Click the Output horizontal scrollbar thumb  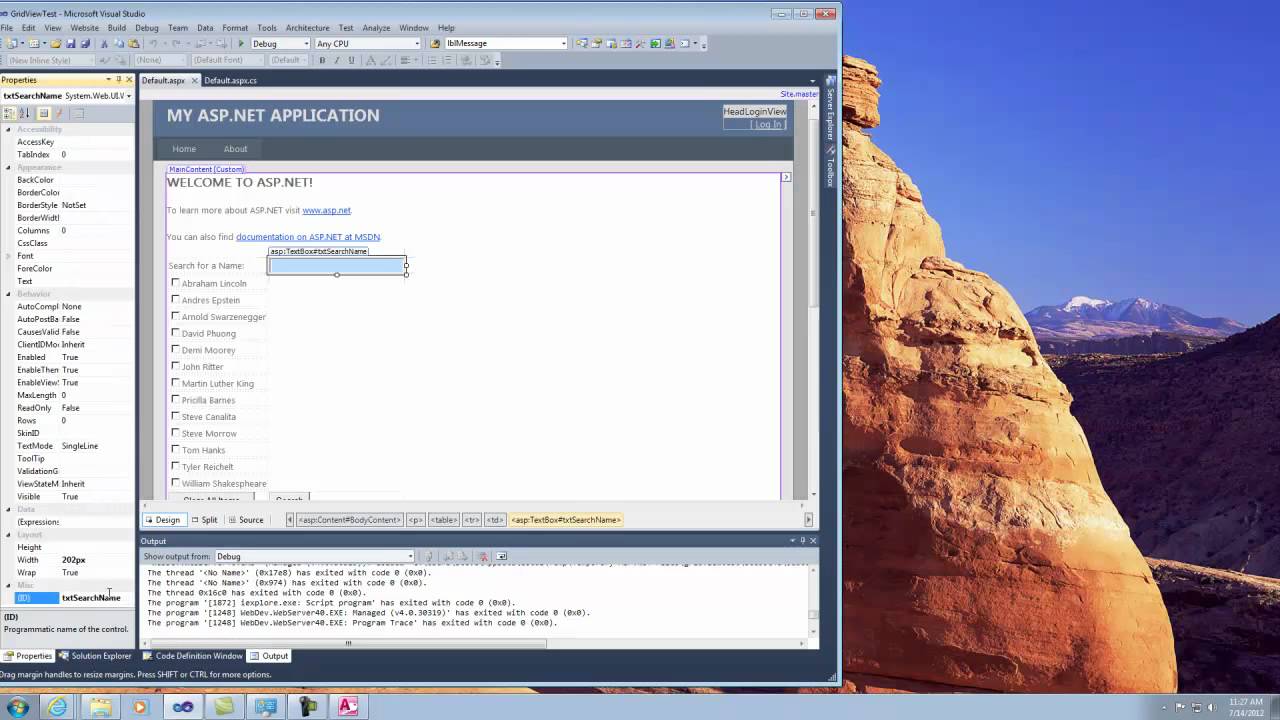348,643
